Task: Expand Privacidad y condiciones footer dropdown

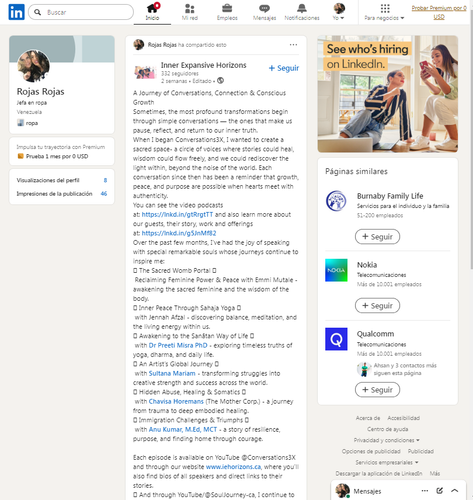Action: (387, 440)
